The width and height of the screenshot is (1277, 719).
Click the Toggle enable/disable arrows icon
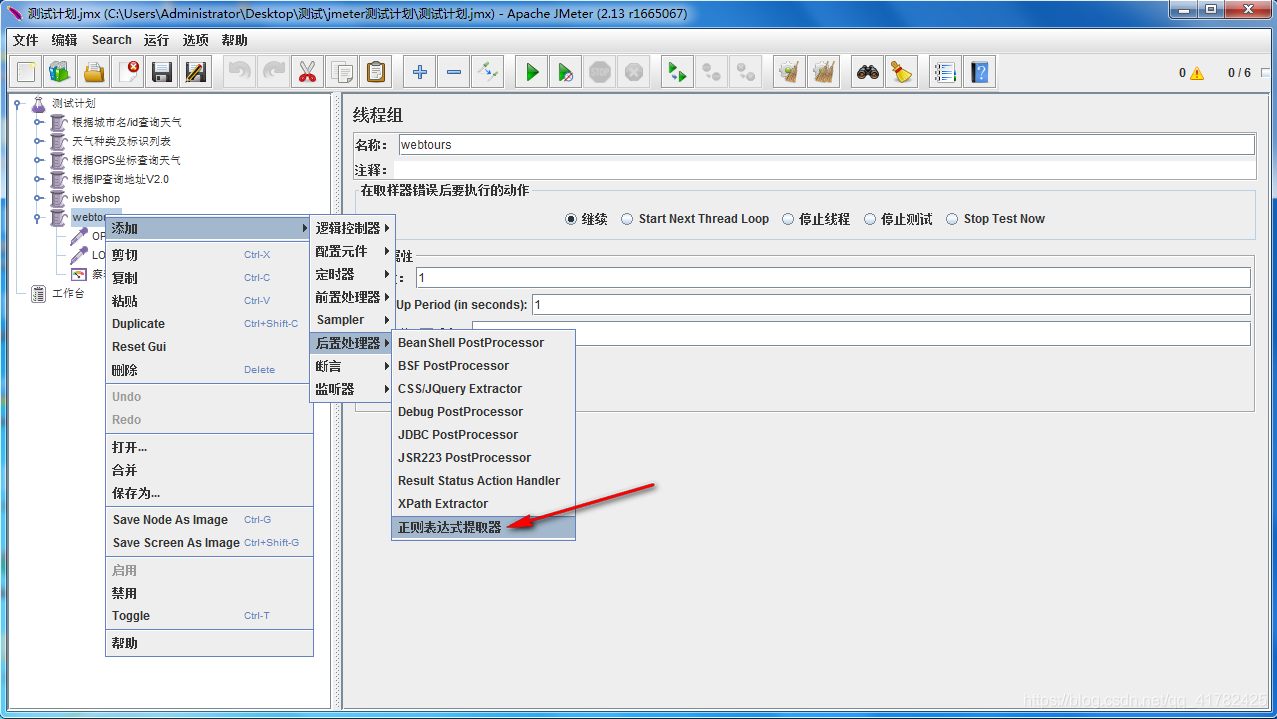[x=488, y=72]
